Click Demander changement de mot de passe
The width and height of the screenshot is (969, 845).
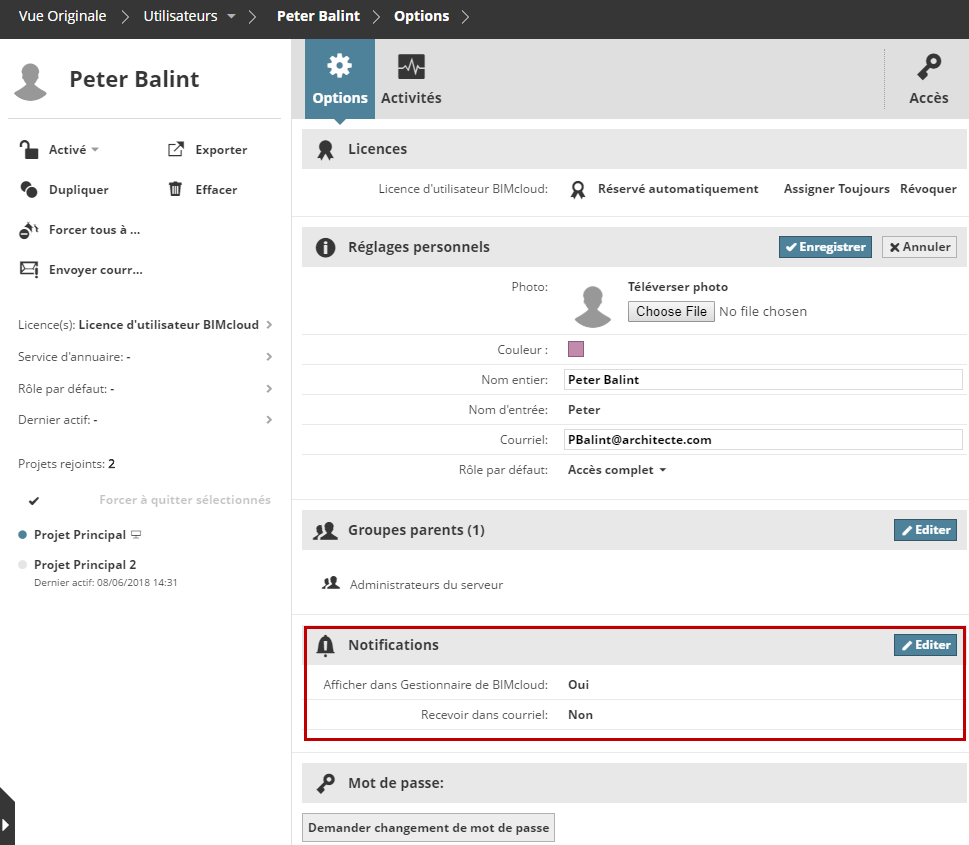[x=428, y=828]
